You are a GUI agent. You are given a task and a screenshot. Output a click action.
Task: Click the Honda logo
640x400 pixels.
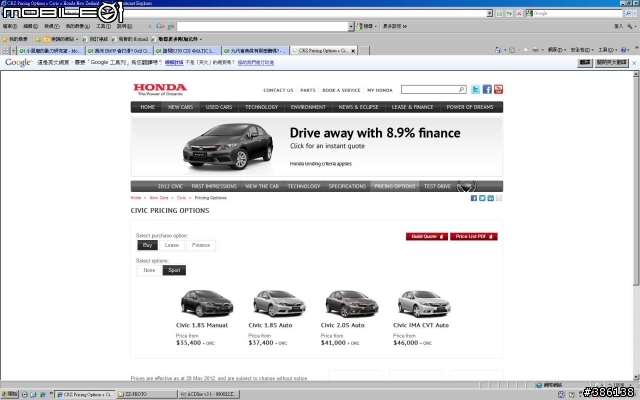click(160, 89)
